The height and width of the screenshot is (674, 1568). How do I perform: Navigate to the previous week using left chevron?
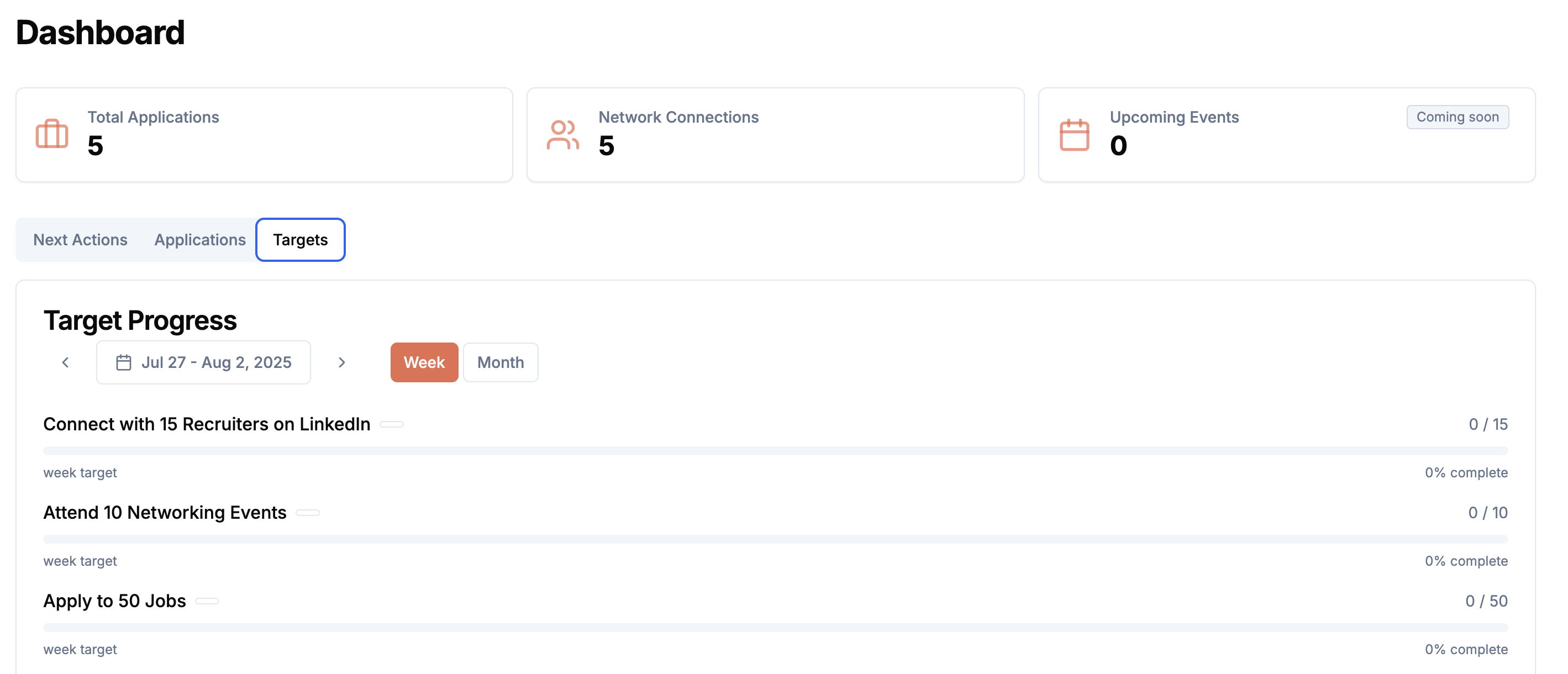tap(65, 362)
